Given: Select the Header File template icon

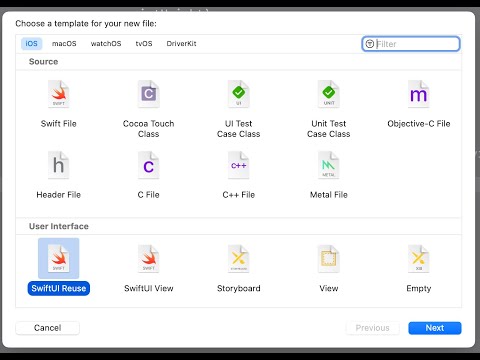Looking at the screenshot, I should [x=59, y=165].
